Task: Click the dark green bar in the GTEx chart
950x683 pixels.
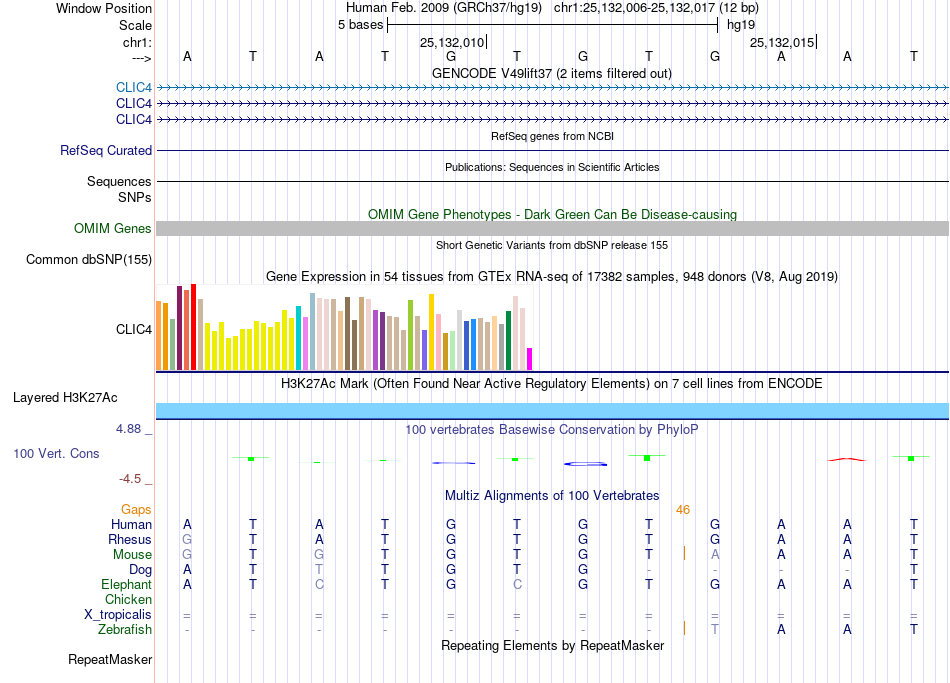Action: coord(508,340)
